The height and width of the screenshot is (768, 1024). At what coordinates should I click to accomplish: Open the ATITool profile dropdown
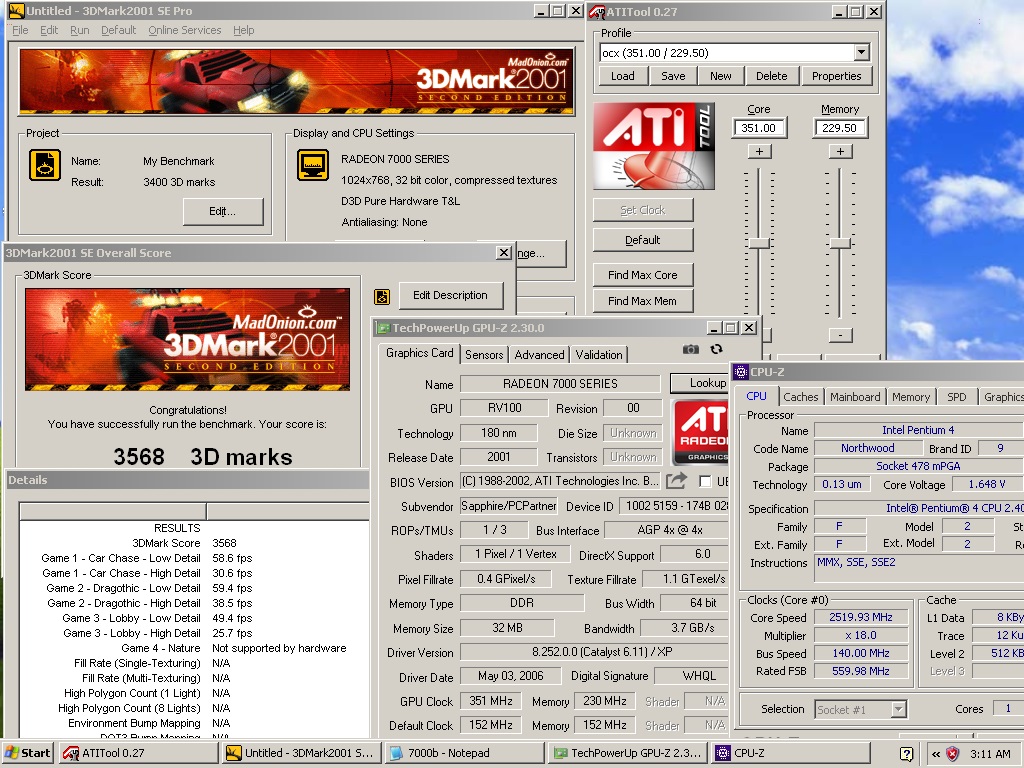861,52
